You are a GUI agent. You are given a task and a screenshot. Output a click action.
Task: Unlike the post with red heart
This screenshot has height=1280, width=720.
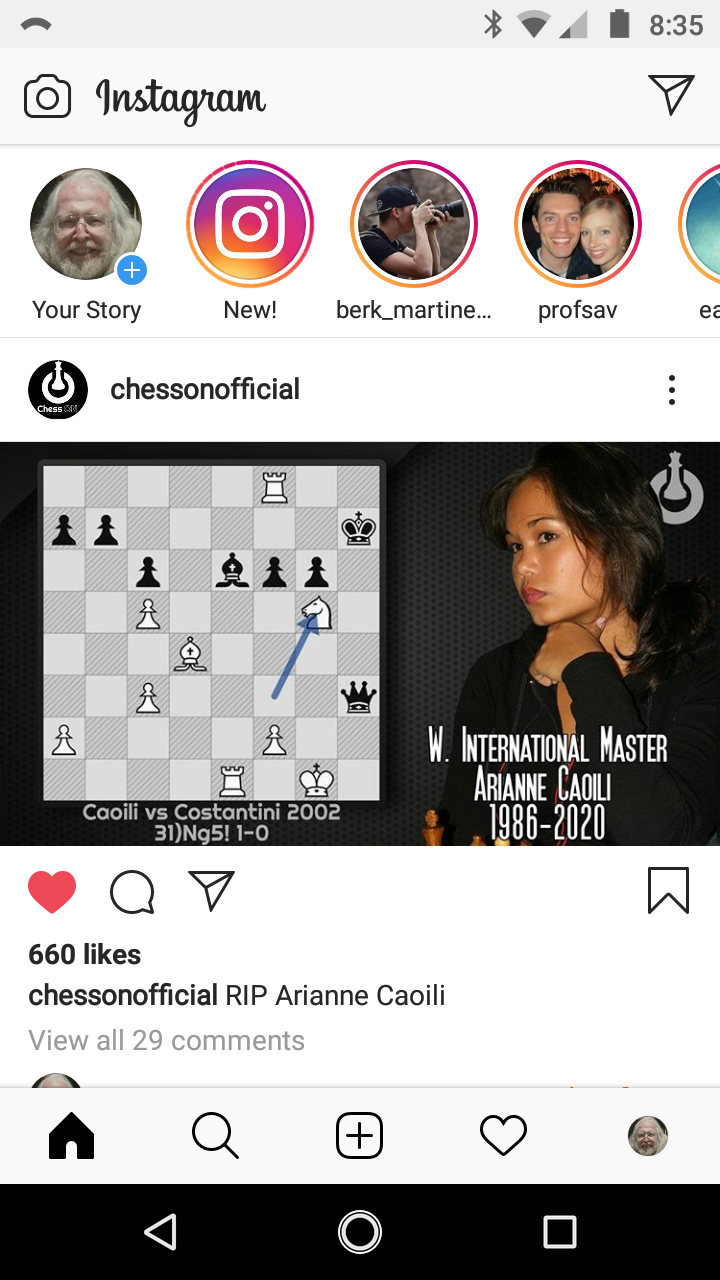click(52, 891)
